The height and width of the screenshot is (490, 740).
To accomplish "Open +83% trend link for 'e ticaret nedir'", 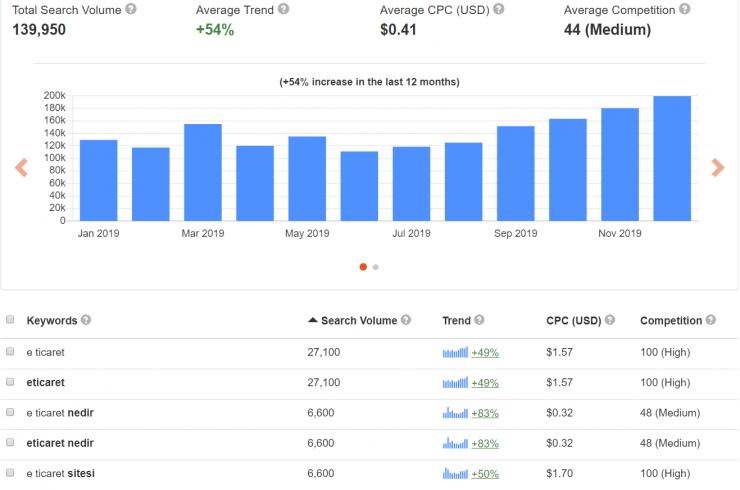I will click(x=485, y=413).
